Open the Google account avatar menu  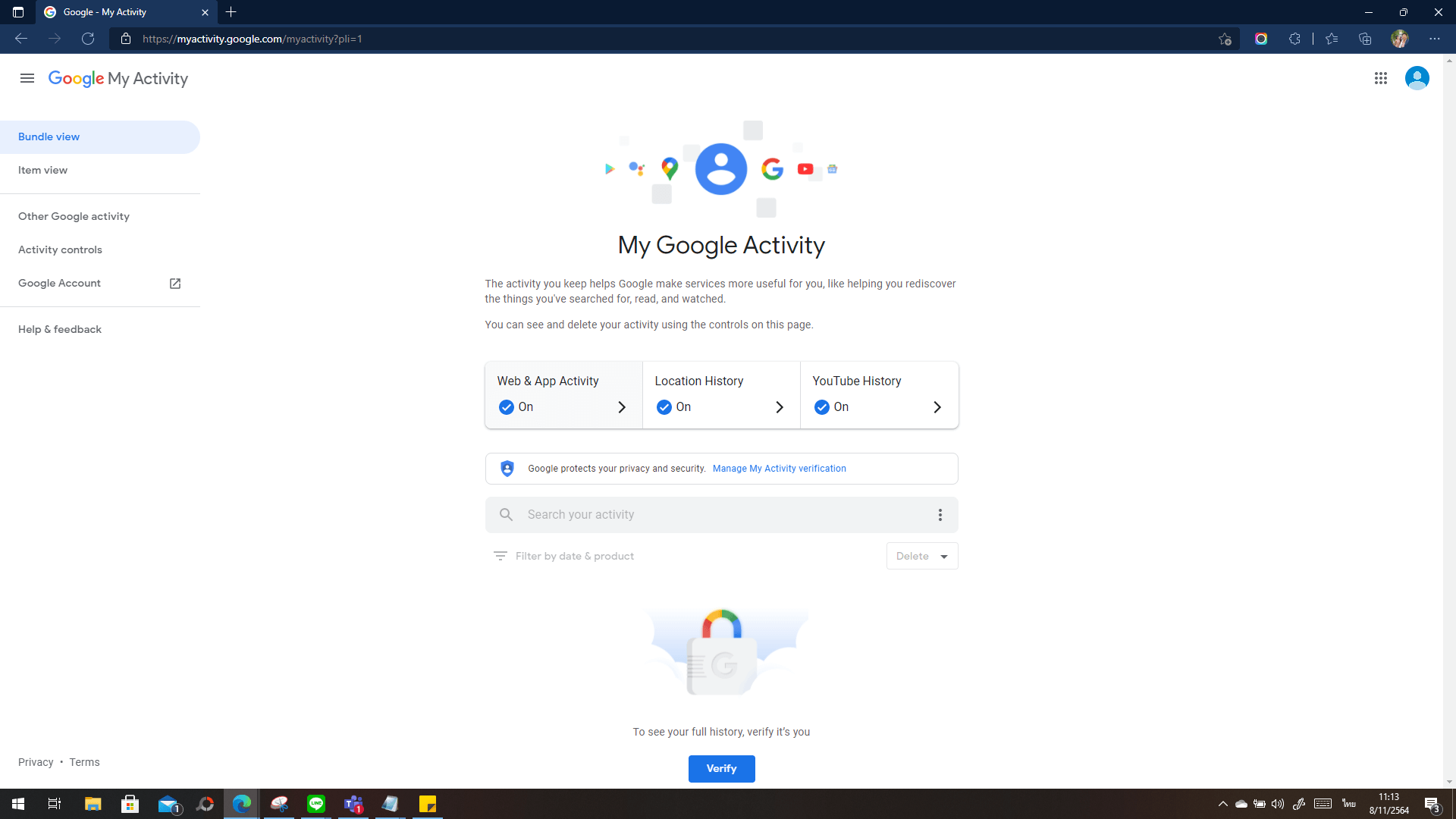click(x=1417, y=78)
